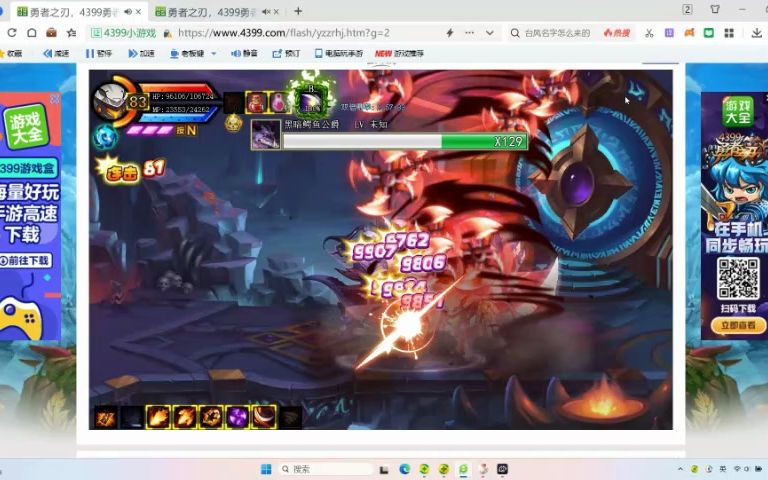Click the blue swirl pet icon below avatar
This screenshot has width=768, height=480.
(x=105, y=137)
